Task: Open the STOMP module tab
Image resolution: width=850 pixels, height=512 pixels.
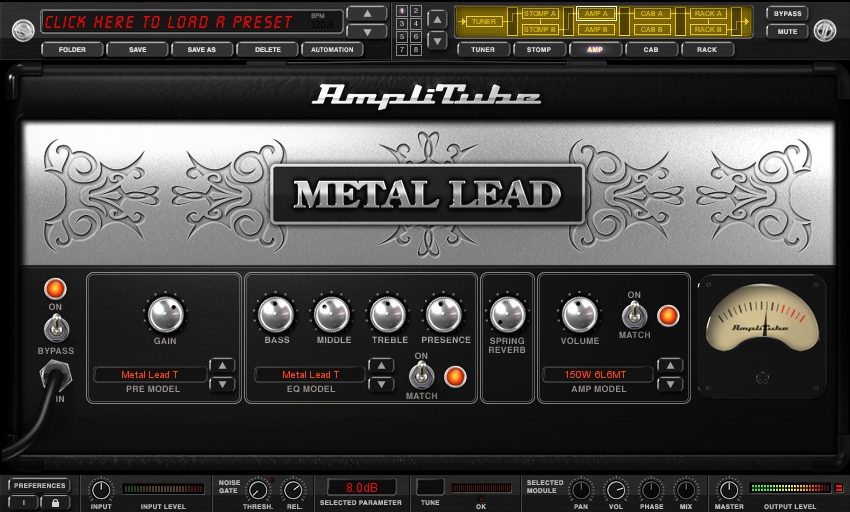Action: [539, 49]
